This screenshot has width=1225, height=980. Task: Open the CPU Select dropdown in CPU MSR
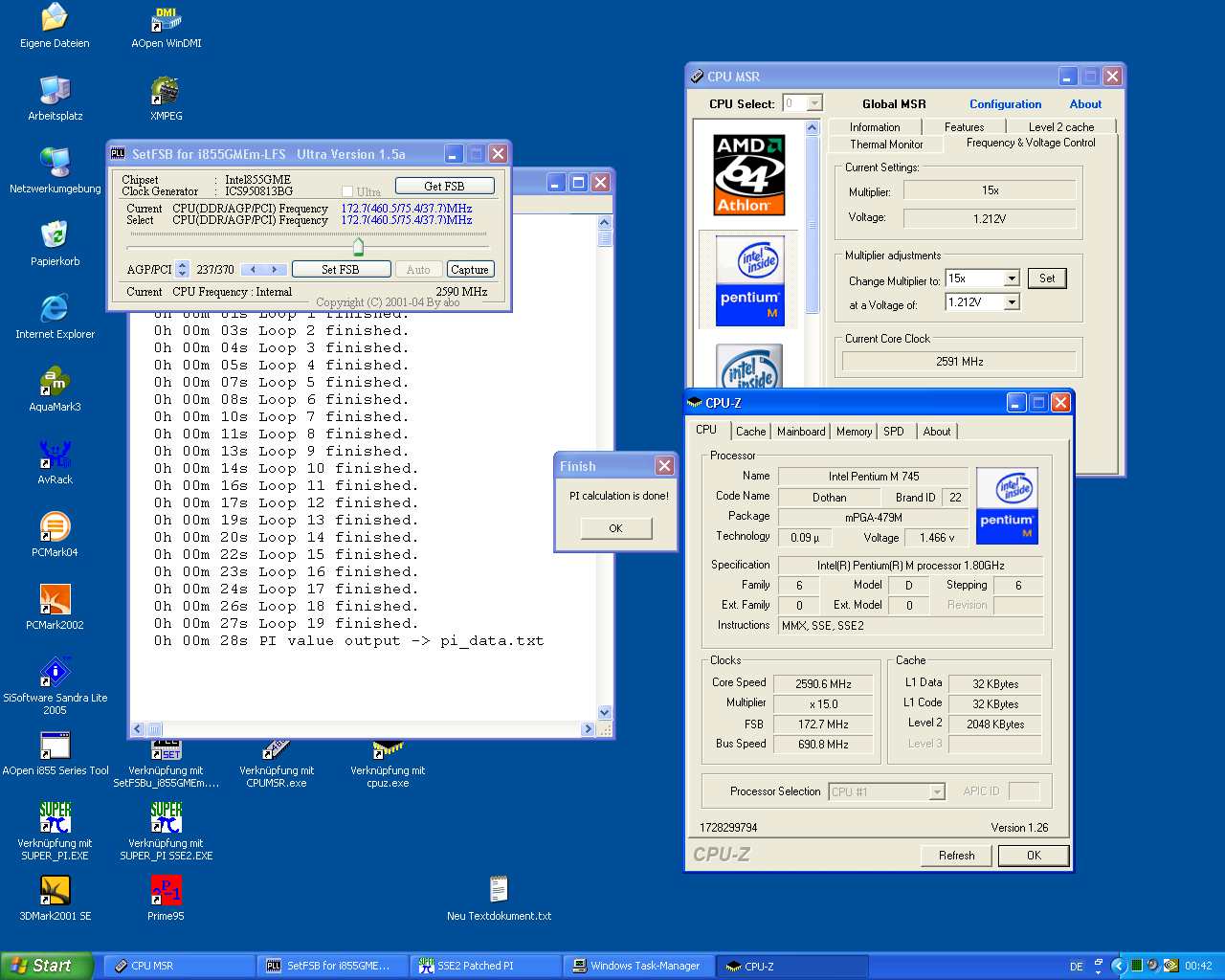(814, 103)
